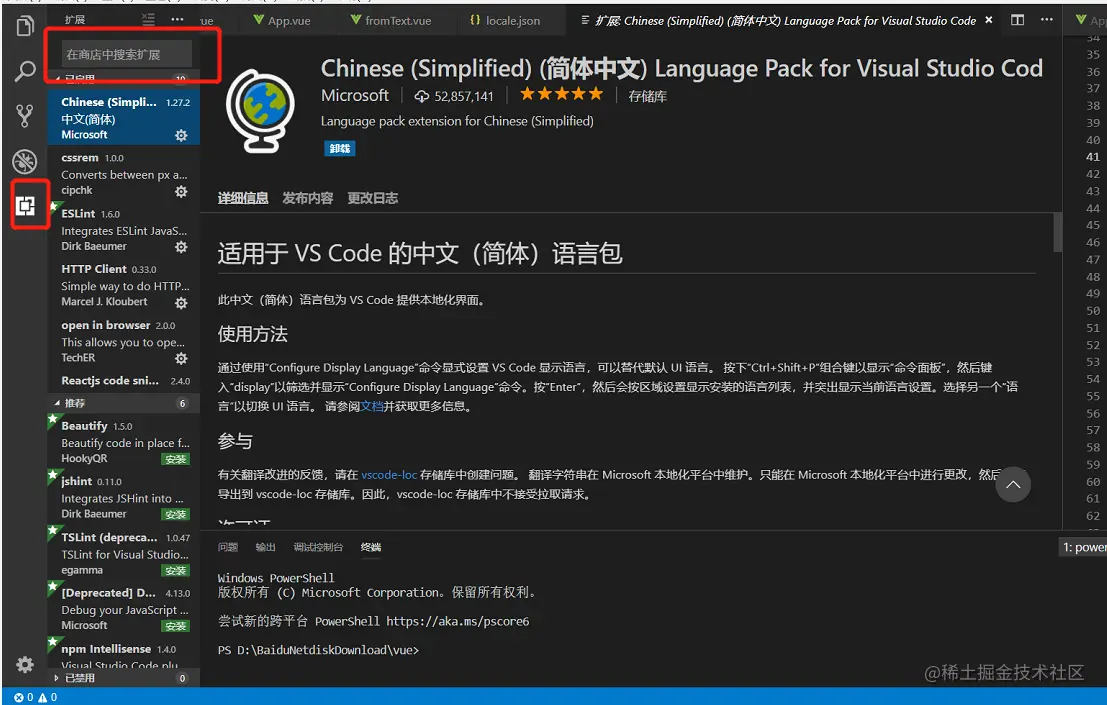Install the Deprecated Debugger extension
The image size is (1107, 705).
click(175, 626)
